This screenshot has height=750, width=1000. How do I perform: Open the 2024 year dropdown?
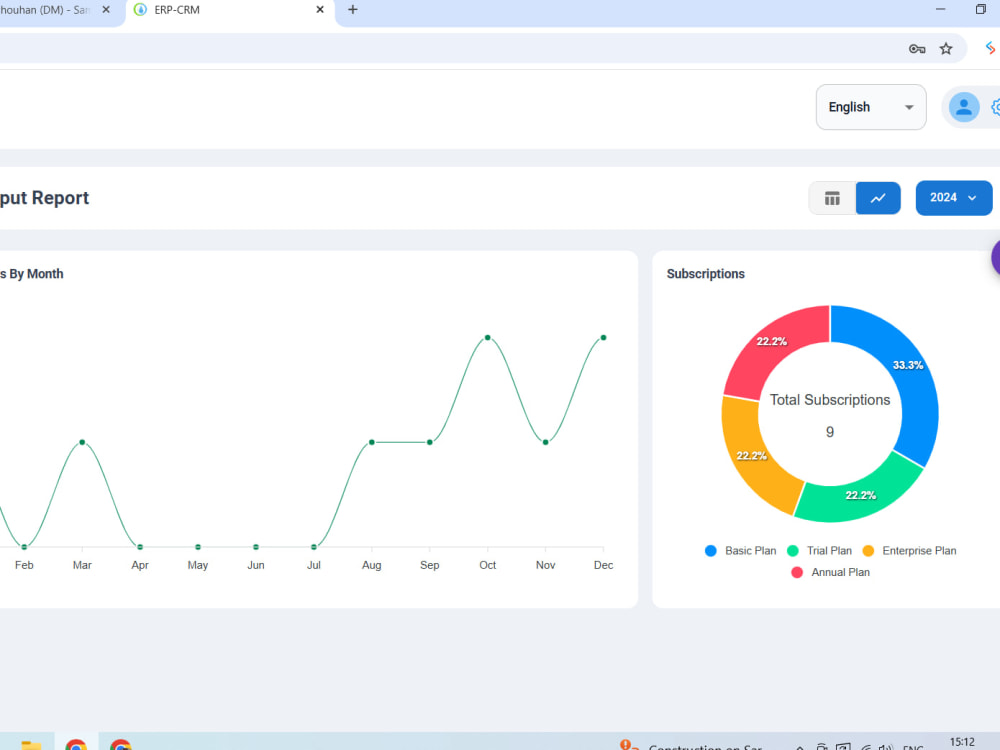(x=953, y=198)
